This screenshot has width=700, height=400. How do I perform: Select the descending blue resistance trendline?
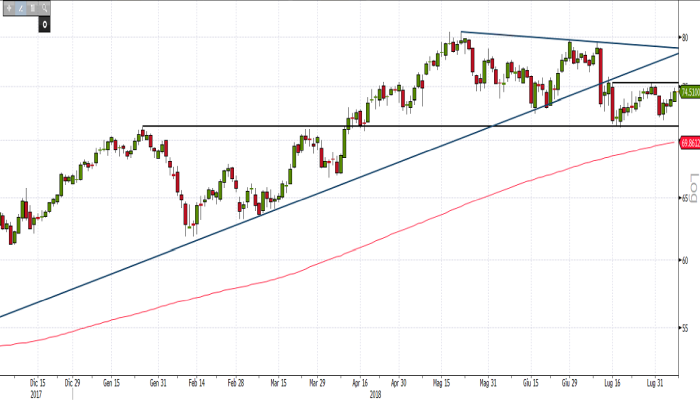[570, 40]
